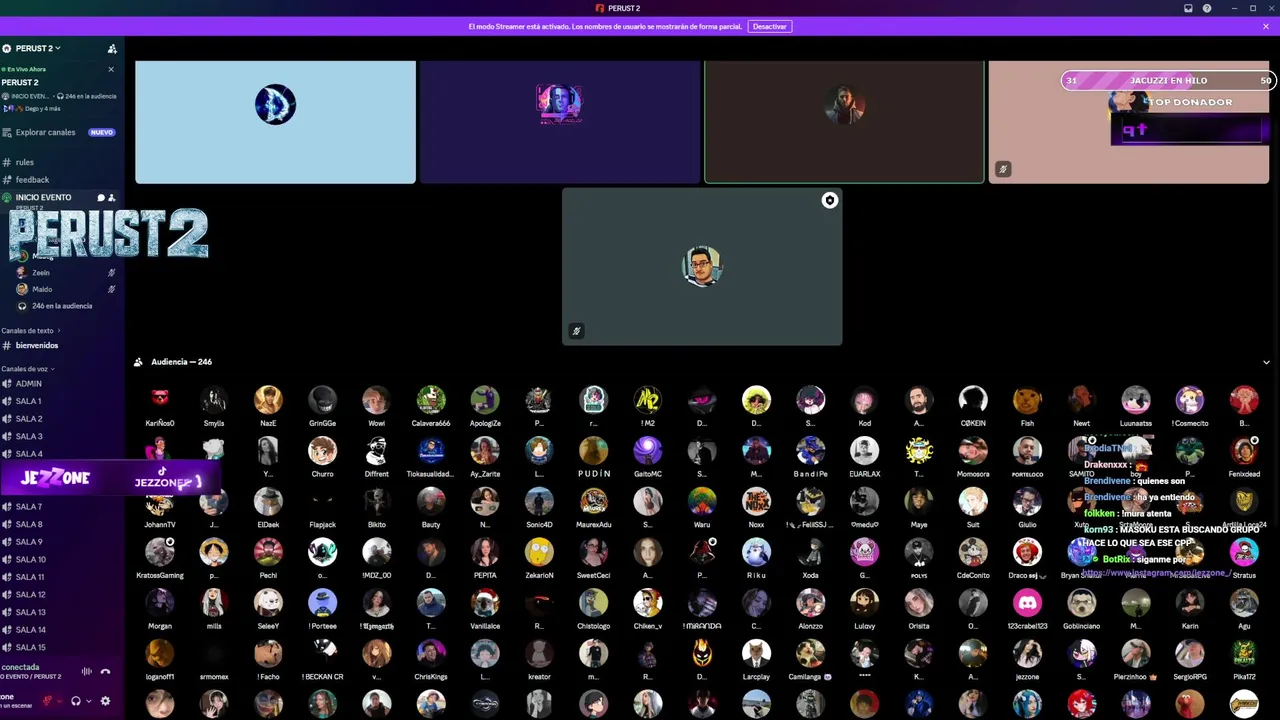
Task: Click audience member NazE avatar
Action: pos(268,400)
